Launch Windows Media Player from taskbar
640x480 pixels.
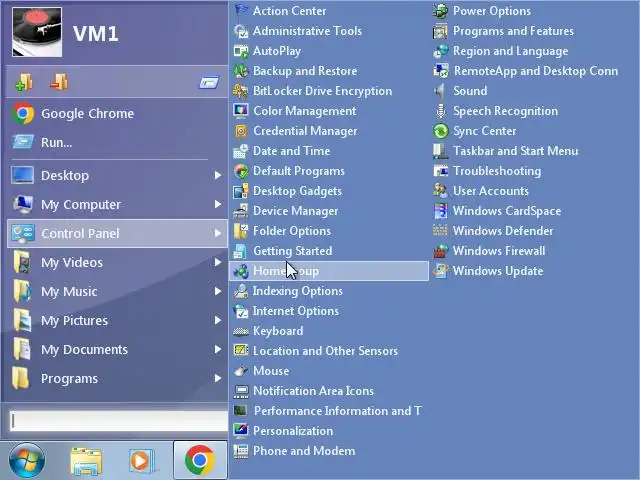(x=141, y=461)
